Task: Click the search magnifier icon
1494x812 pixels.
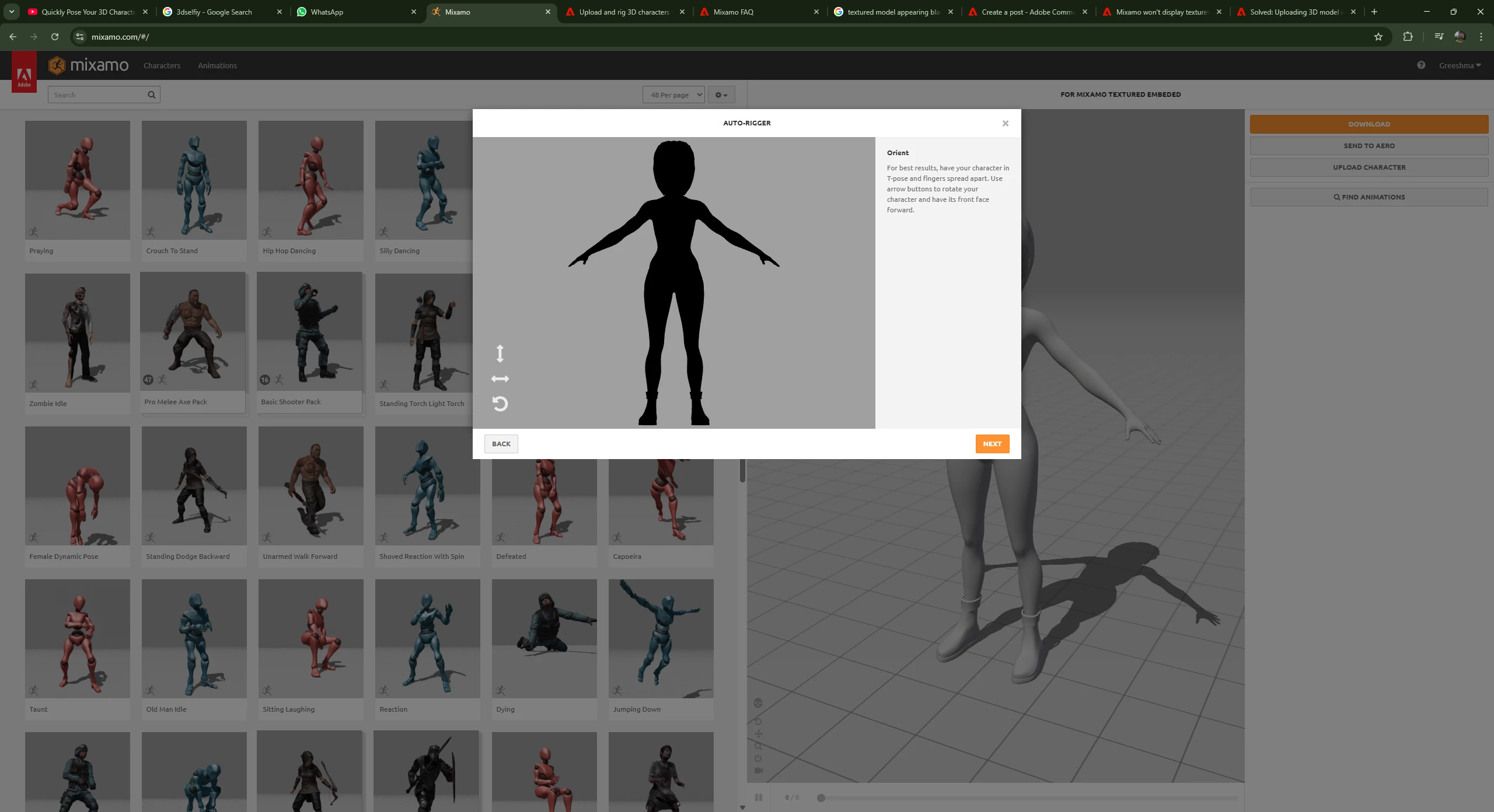Action: [152, 95]
